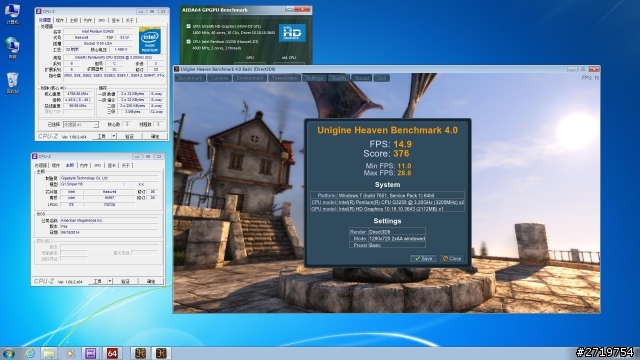Switch to AIDA64 red taskbar icon
640x360 pixels.
(x=111, y=353)
